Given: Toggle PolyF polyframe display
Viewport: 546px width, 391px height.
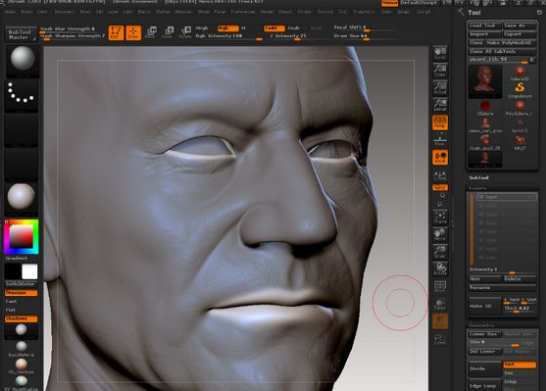Looking at the screenshot, I should [x=440, y=287].
